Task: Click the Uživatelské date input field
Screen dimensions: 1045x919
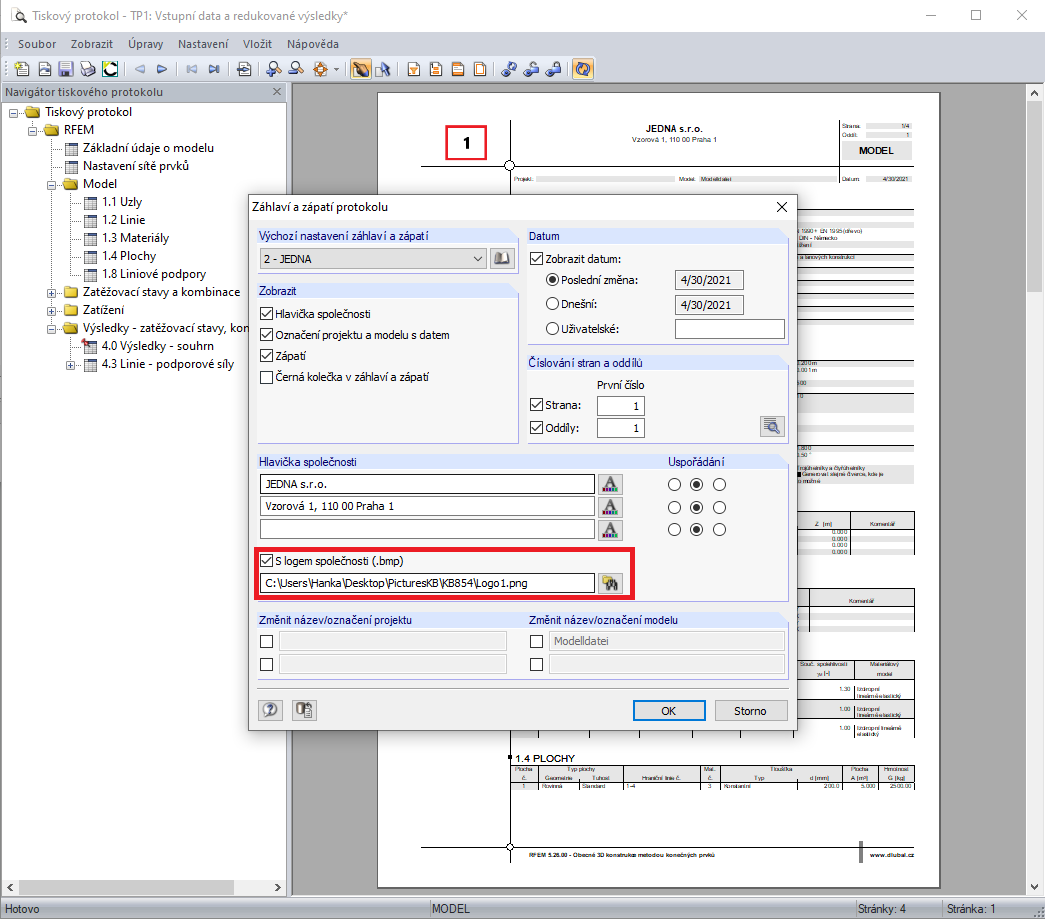Action: pos(729,329)
